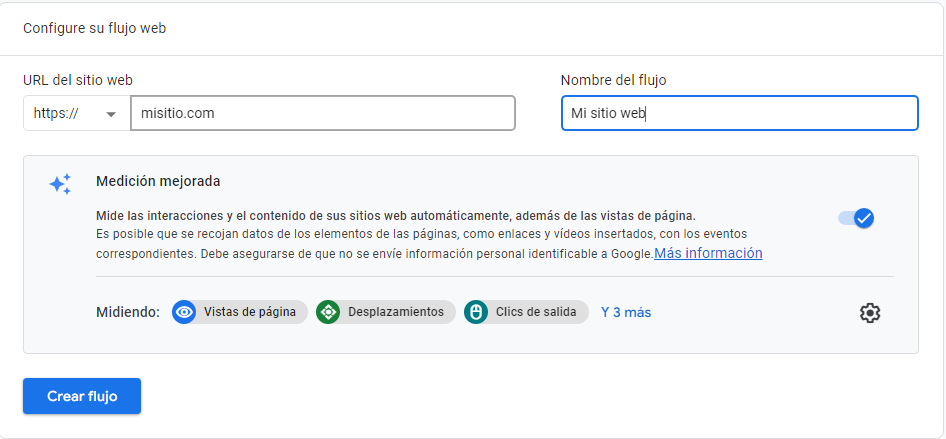Click the teal mouse icon for Clics de salida
This screenshot has height=439, width=946.
pos(476,312)
